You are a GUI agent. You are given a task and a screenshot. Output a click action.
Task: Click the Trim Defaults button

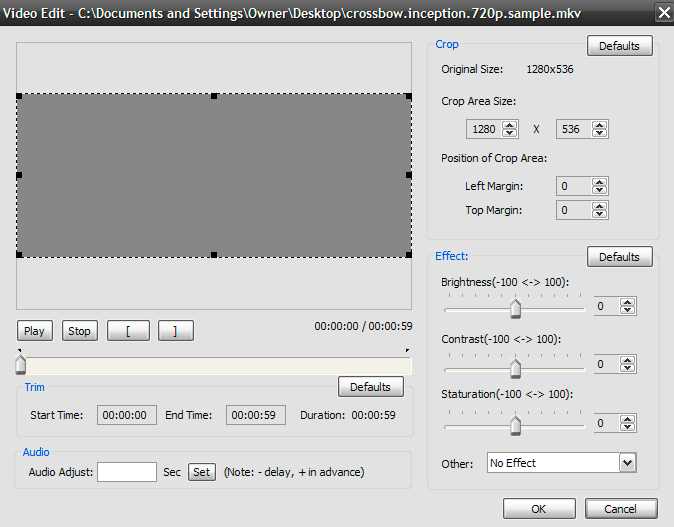[x=371, y=387]
